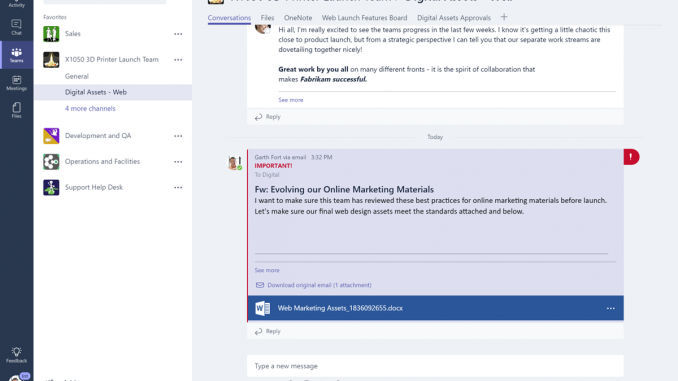The height and width of the screenshot is (381, 678).
Task: Switch to the Conversations tab
Action: click(229, 18)
